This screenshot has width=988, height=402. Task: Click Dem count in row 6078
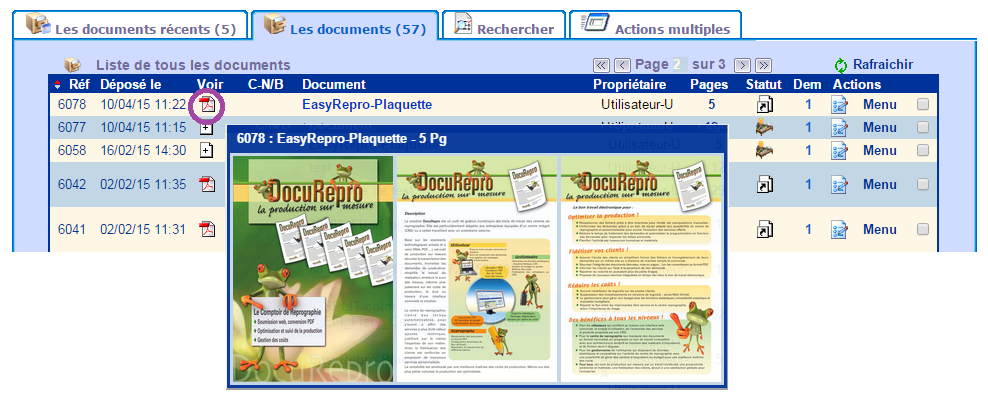(808, 105)
